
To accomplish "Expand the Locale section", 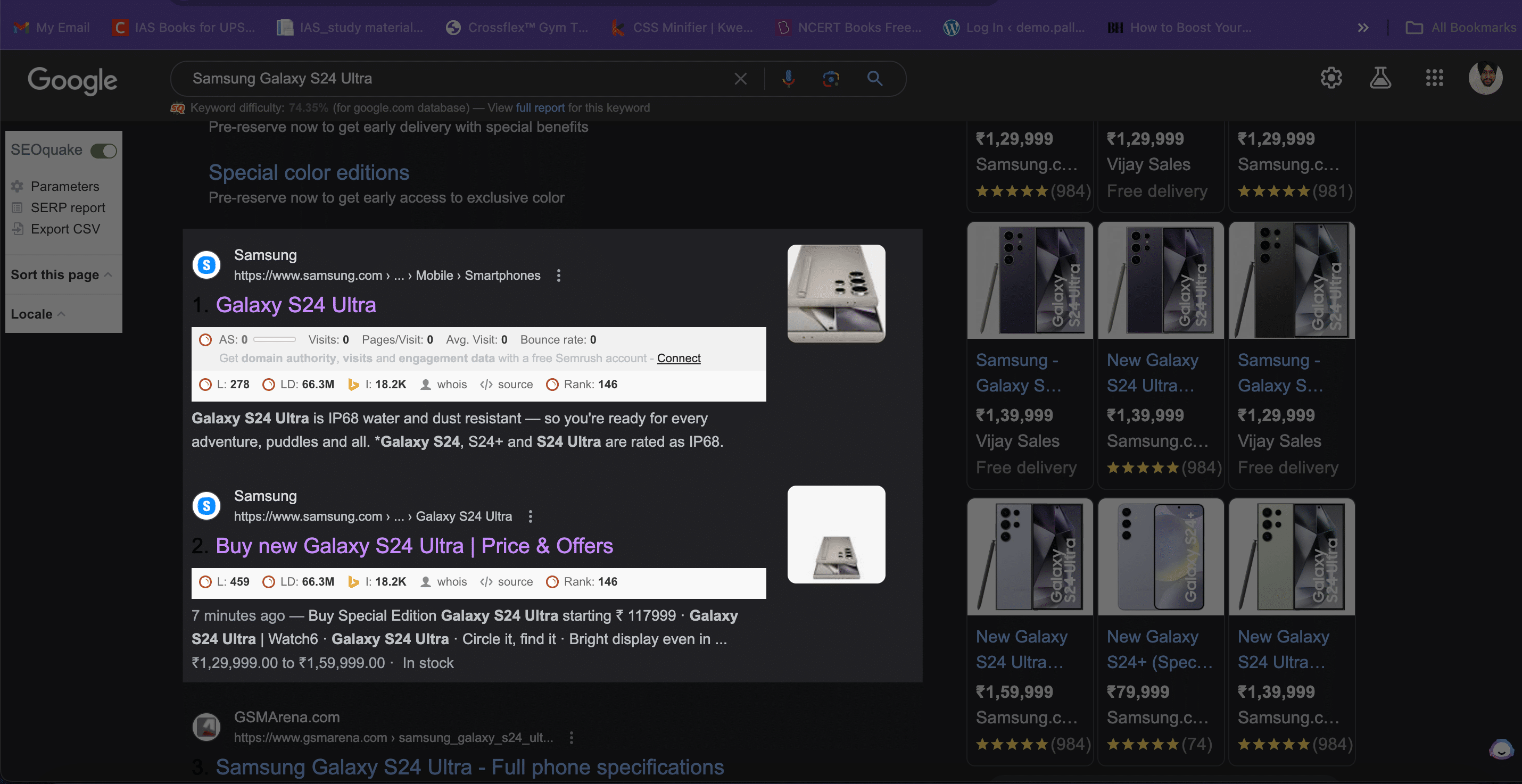I will pos(38,313).
